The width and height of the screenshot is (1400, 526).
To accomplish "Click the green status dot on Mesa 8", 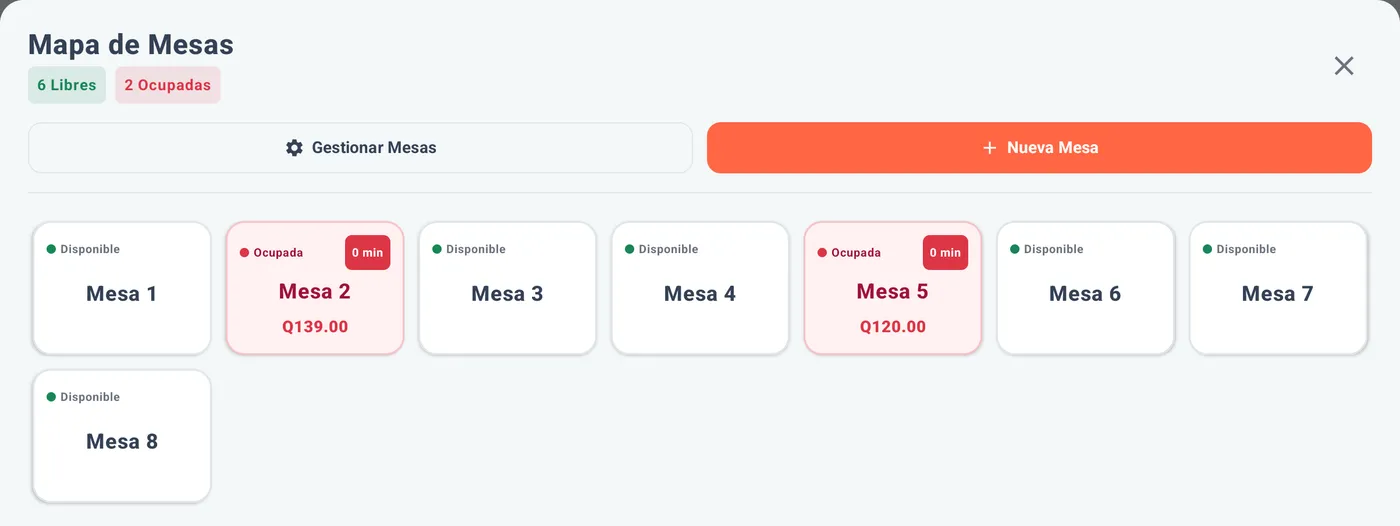I will (51, 397).
